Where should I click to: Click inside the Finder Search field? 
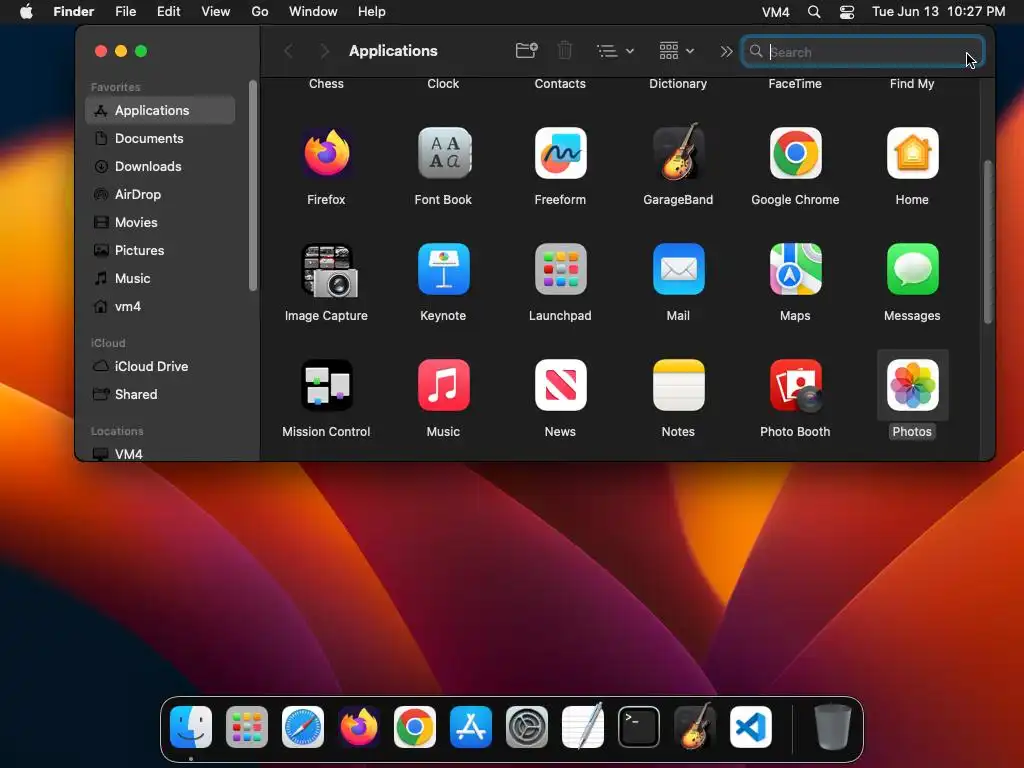[862, 52]
